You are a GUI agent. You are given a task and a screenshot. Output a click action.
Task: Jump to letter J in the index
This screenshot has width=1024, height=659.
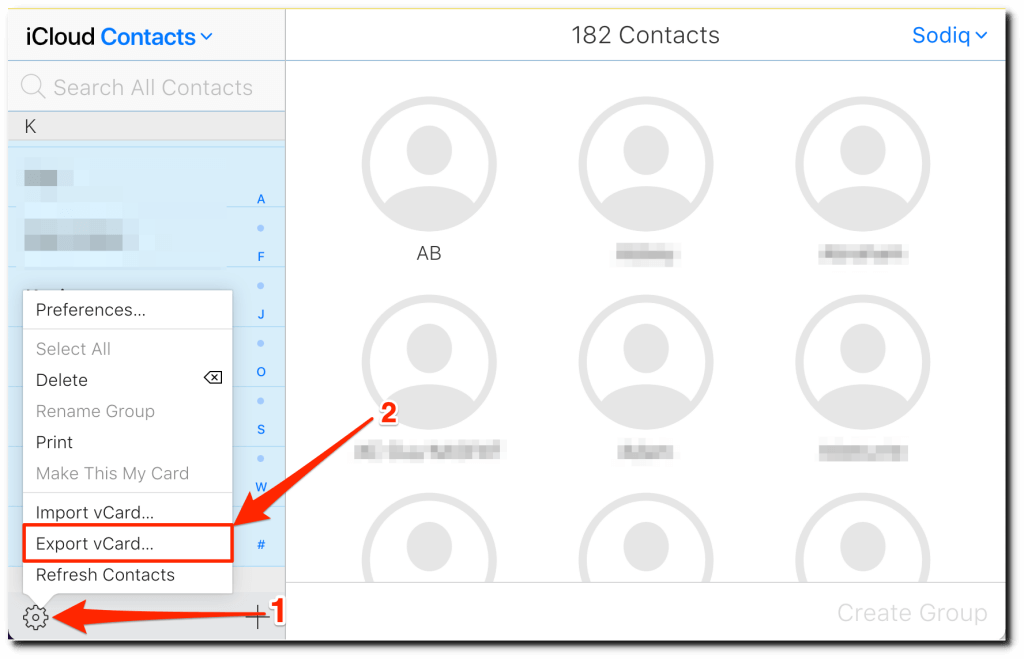pos(261,314)
